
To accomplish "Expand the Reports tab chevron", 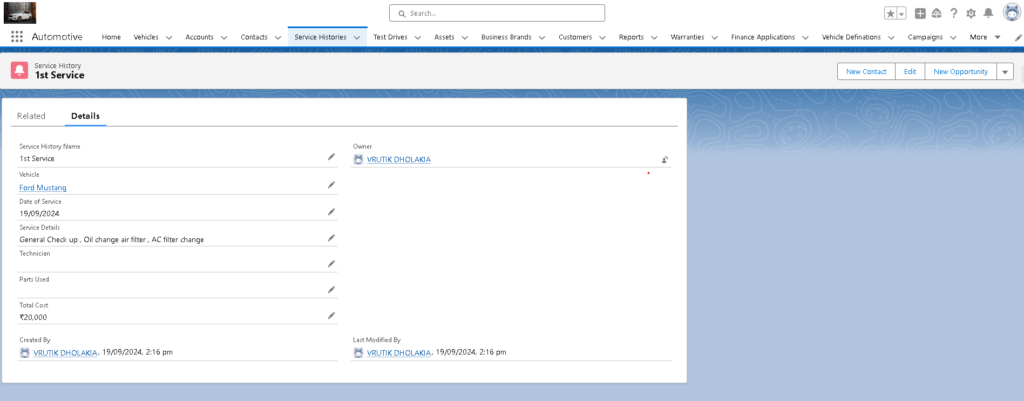I will pyautogui.click(x=654, y=37).
